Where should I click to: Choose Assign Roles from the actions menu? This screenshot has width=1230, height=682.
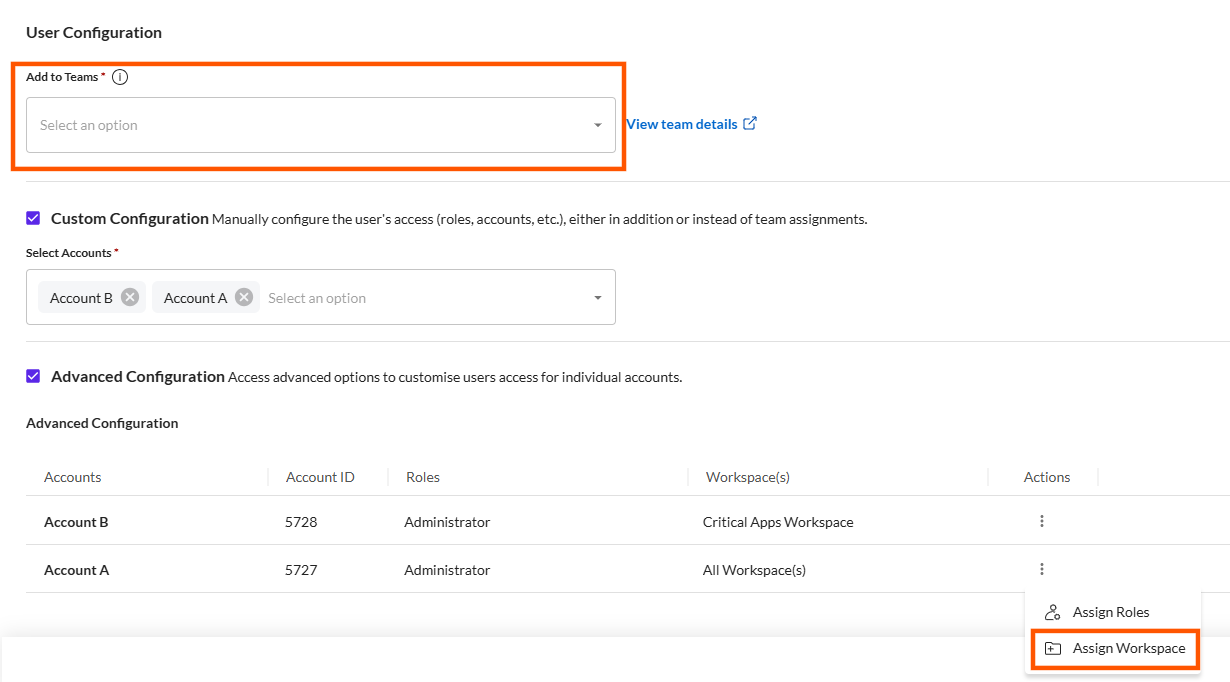[1112, 612]
